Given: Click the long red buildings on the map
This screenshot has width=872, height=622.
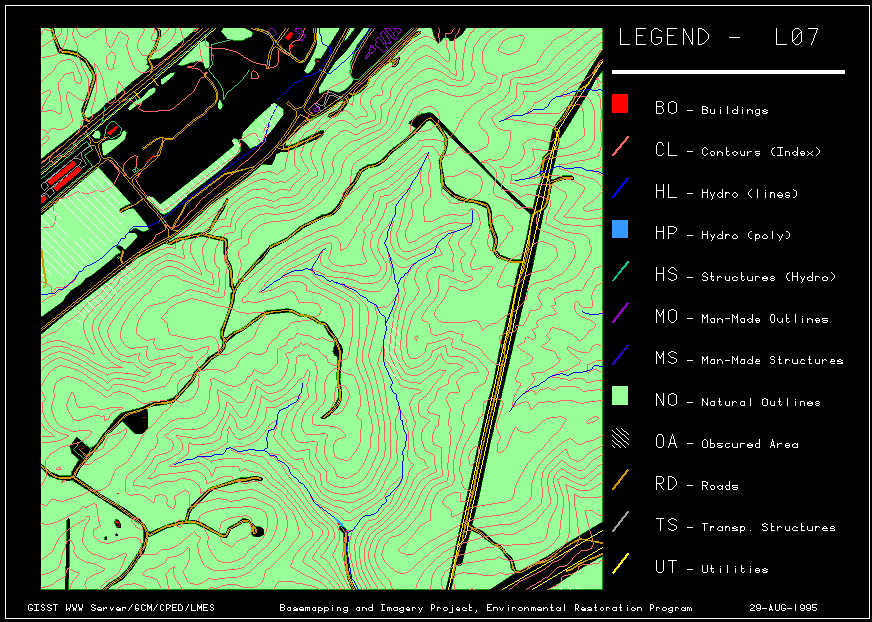Looking at the screenshot, I should 63,176.
